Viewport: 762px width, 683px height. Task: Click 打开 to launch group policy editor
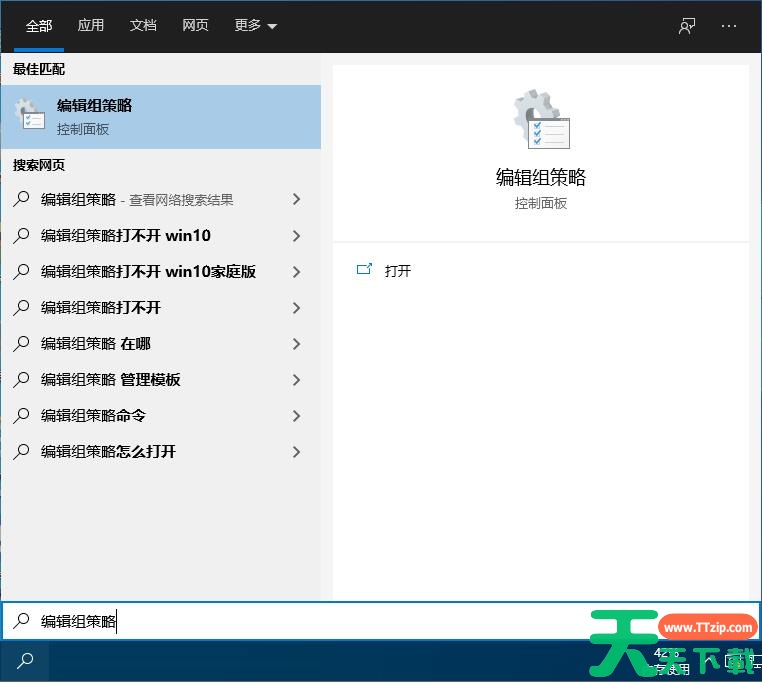pyautogui.click(x=398, y=271)
